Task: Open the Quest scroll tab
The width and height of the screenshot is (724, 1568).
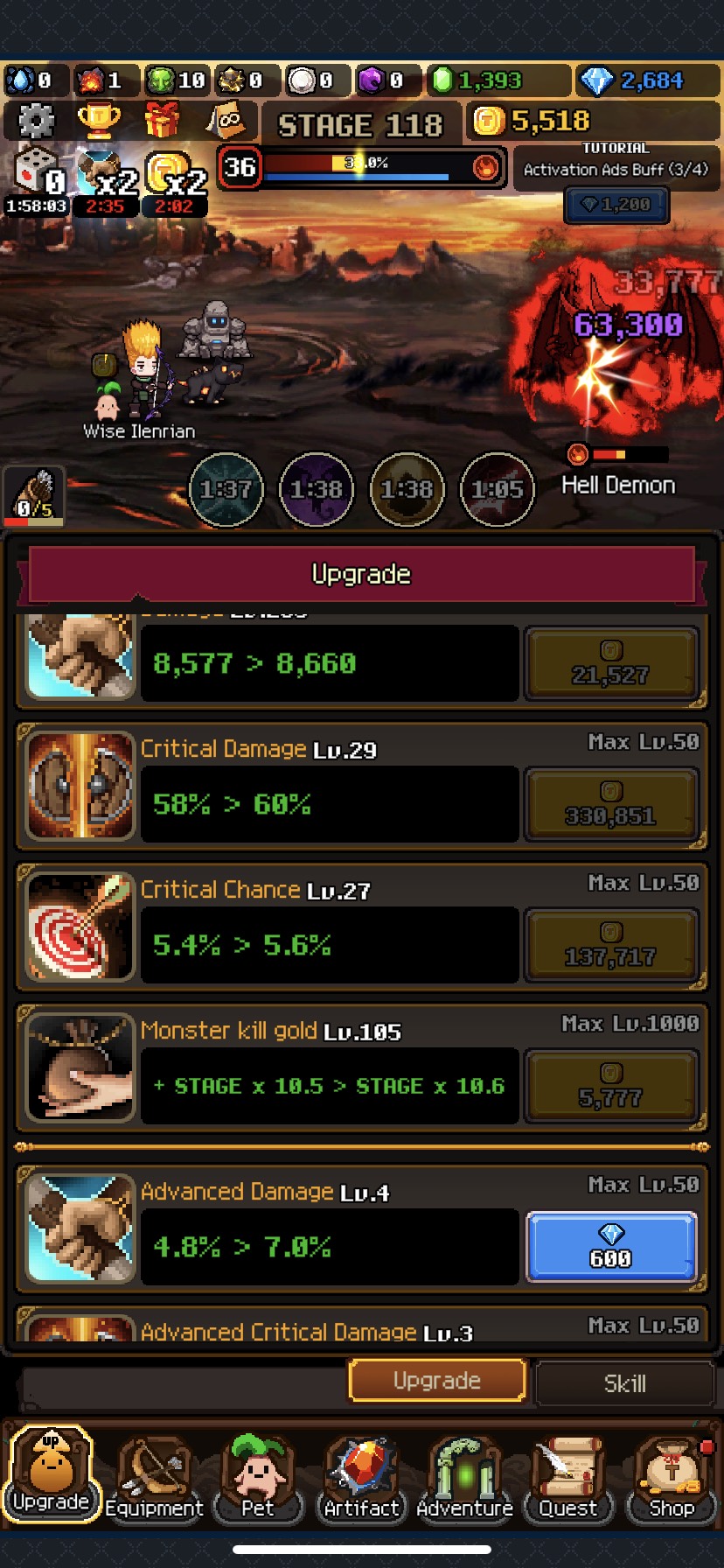Action: point(567,1476)
